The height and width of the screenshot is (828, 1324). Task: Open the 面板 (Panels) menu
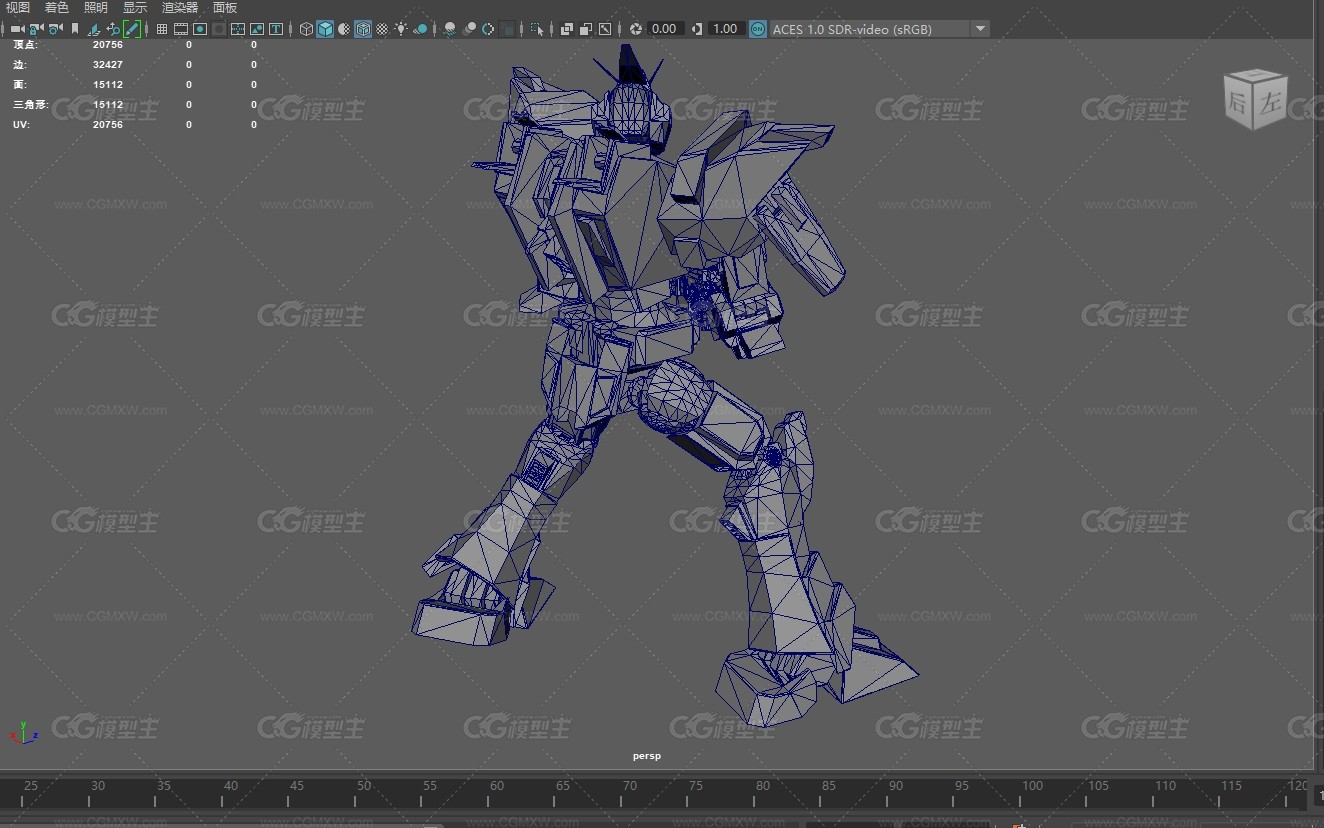225,8
